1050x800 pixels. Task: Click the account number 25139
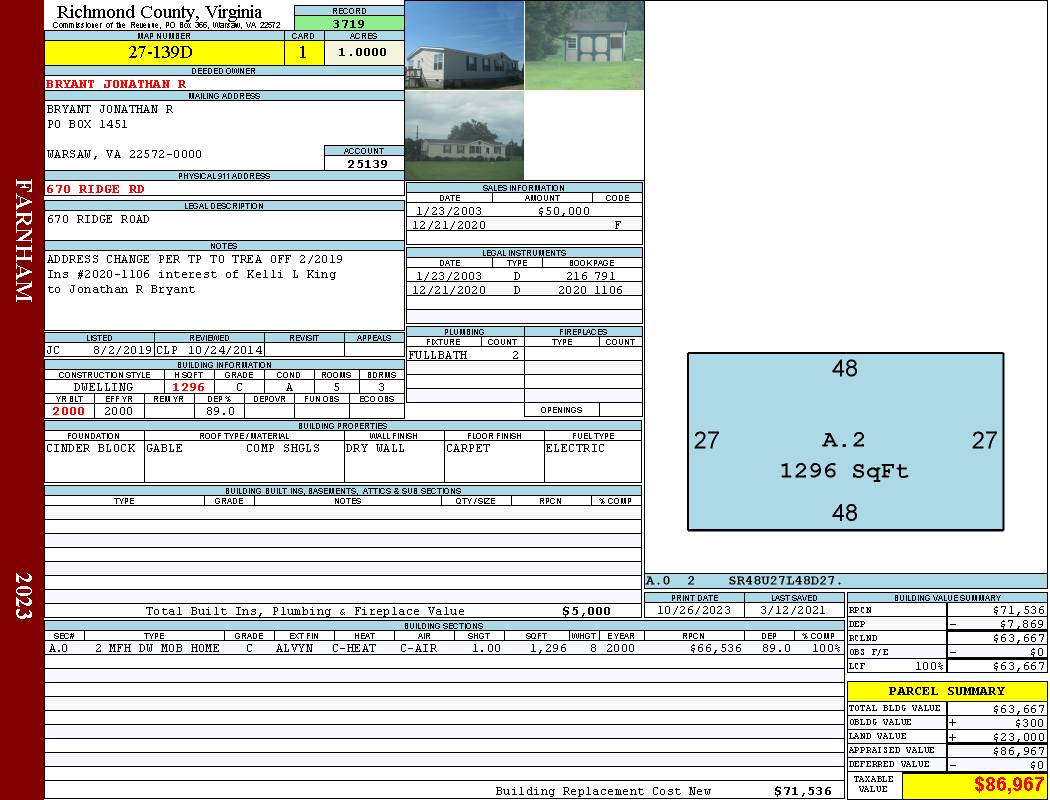point(363,163)
